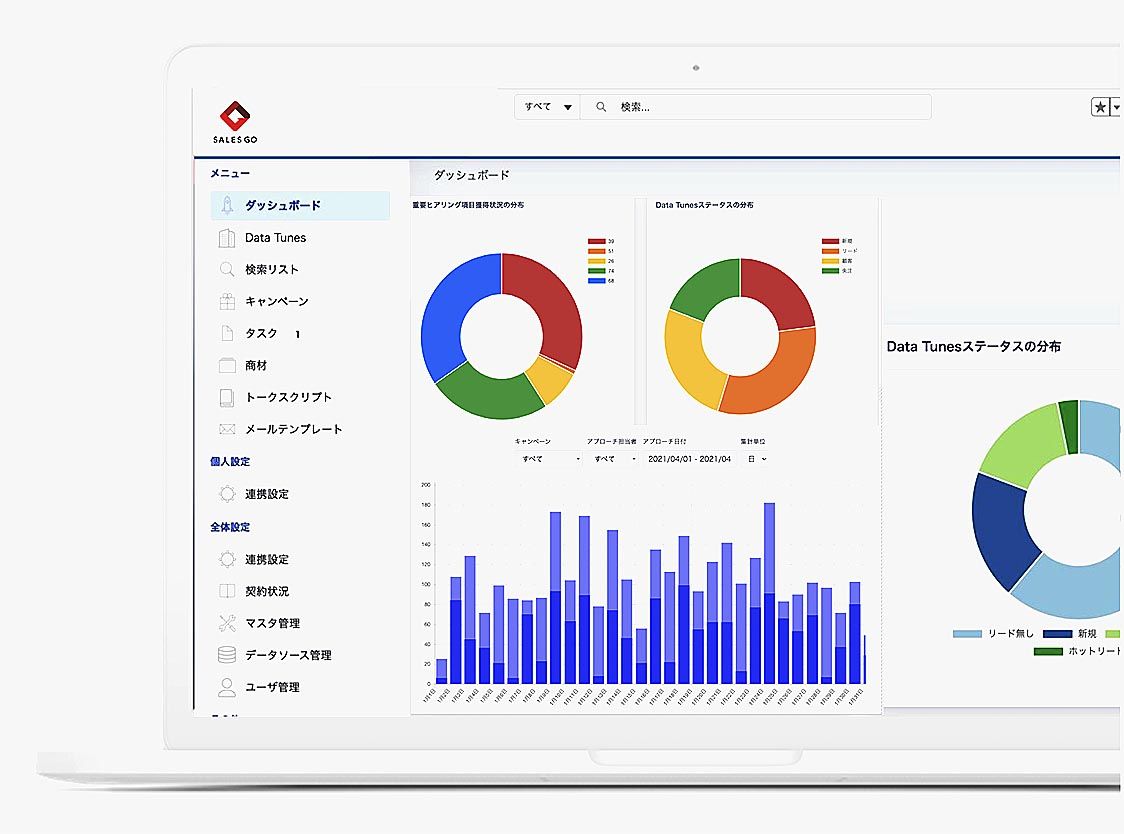Open the すべて search scope dropdown

tap(548, 107)
